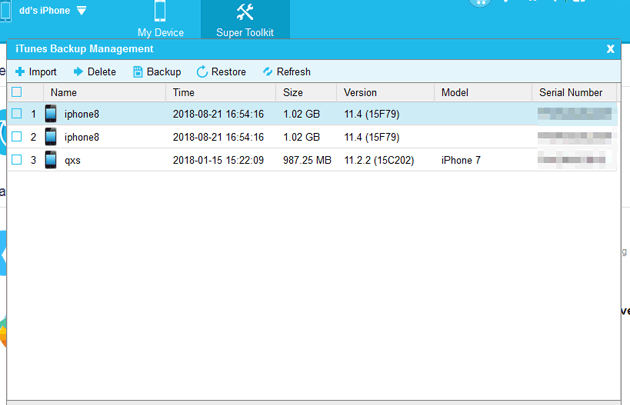Click the Import plus icon

(19, 72)
